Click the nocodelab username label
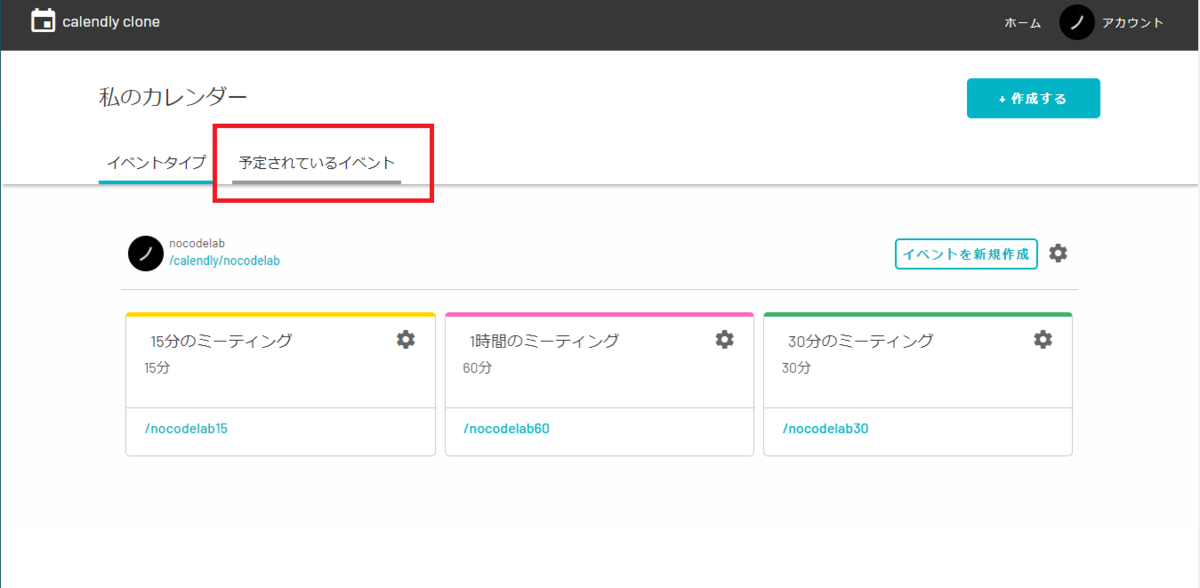 [197, 243]
